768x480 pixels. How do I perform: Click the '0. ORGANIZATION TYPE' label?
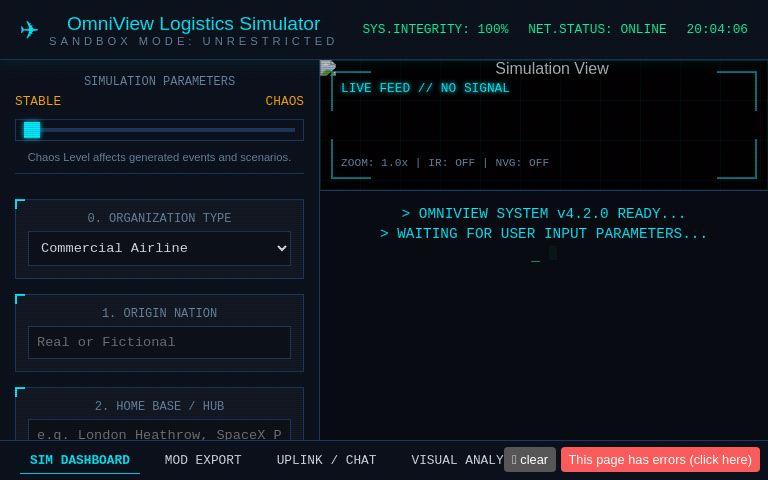click(x=159, y=218)
